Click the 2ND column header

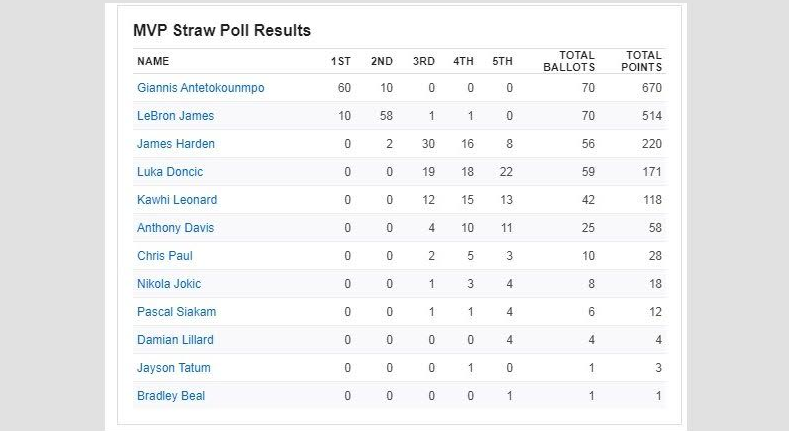tap(382, 61)
